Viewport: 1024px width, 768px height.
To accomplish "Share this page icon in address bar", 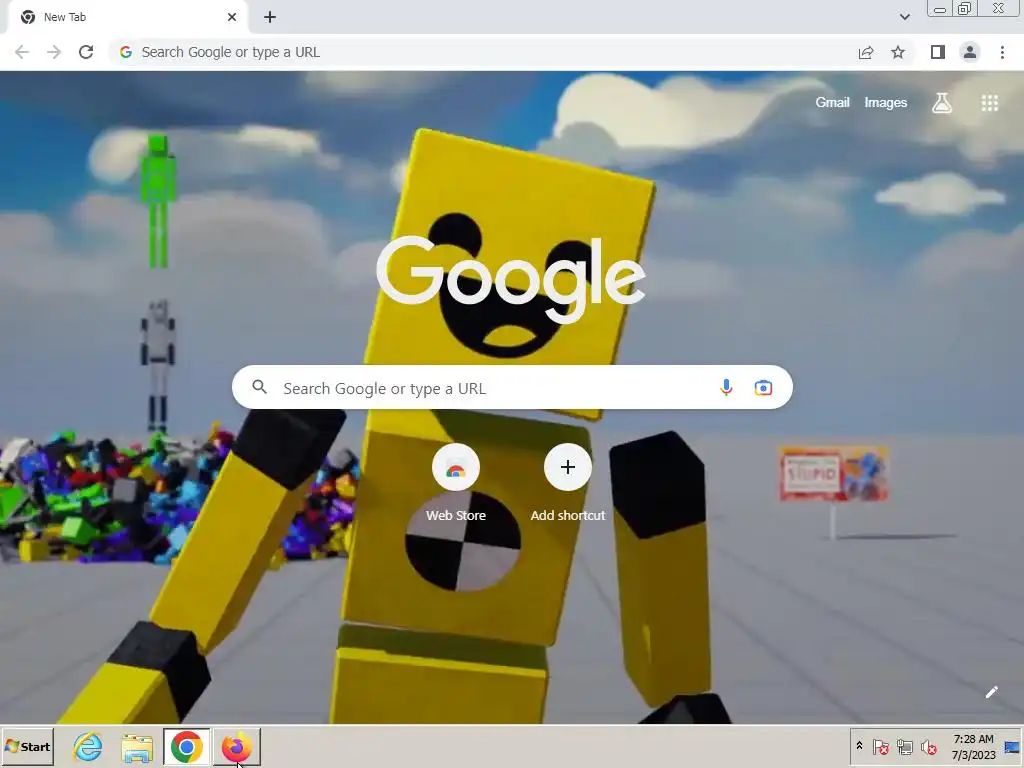I will click(x=866, y=52).
